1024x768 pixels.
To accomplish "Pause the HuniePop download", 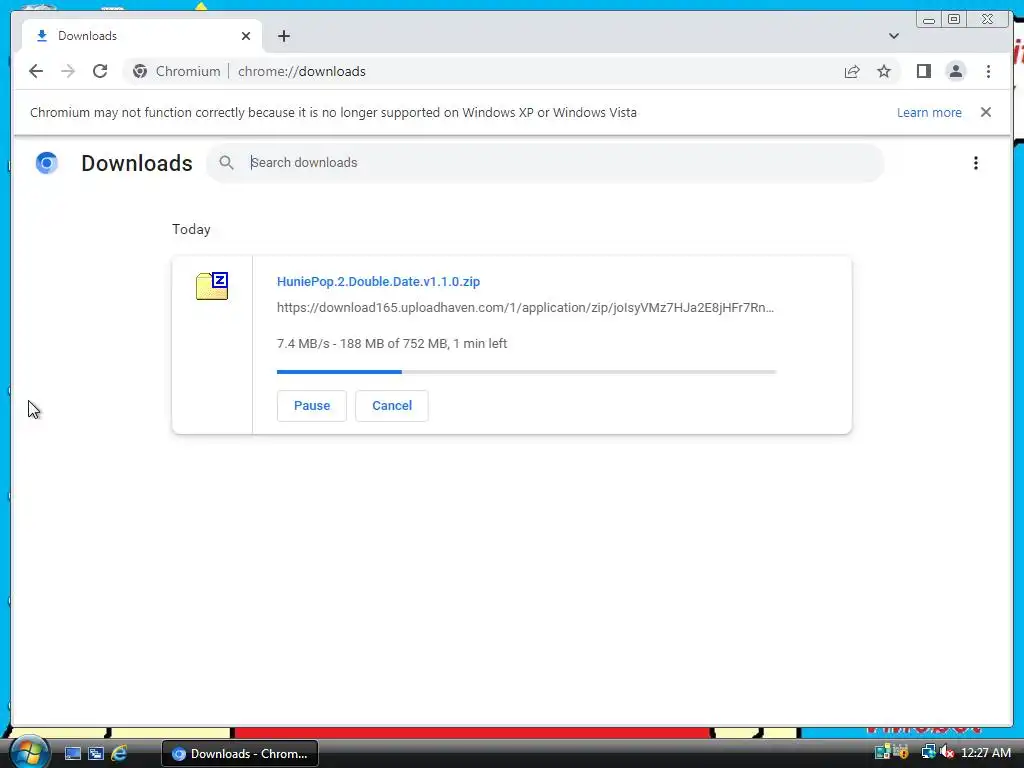I will click(x=312, y=406).
